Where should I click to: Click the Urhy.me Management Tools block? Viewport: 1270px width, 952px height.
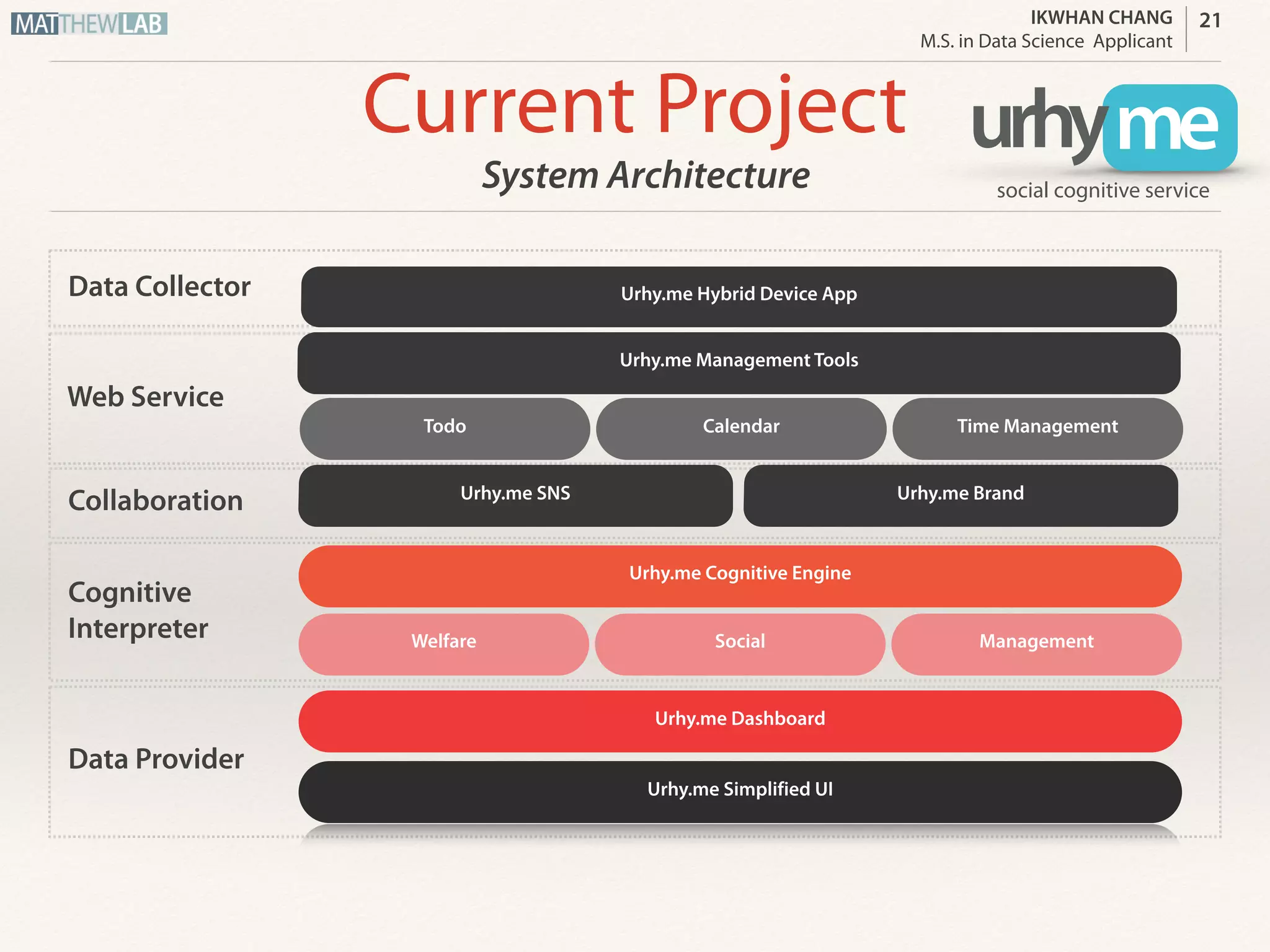[x=739, y=363]
